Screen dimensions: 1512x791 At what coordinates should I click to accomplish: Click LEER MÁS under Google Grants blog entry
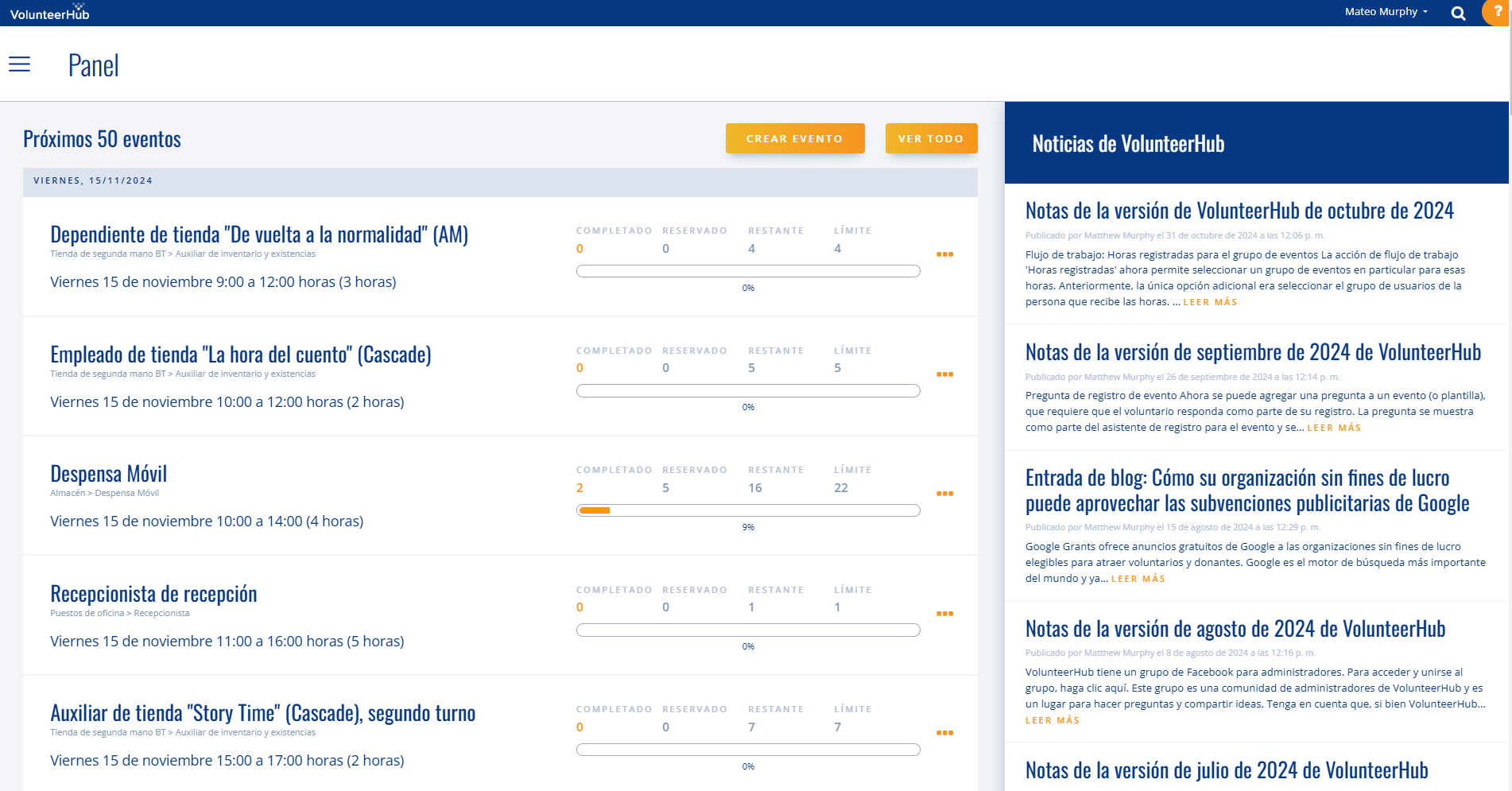click(1138, 579)
